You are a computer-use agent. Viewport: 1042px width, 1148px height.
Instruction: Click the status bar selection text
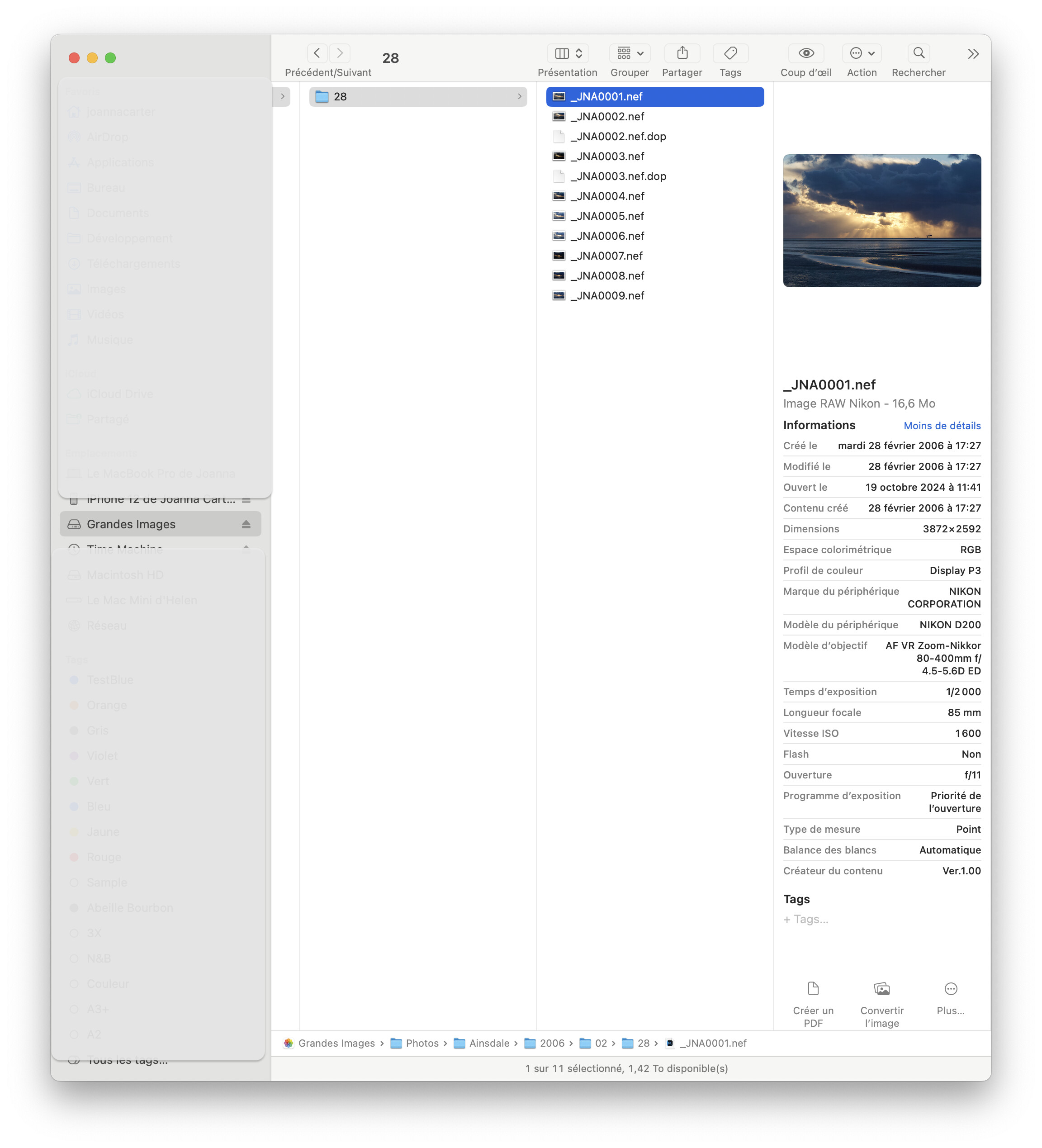(x=626, y=1069)
